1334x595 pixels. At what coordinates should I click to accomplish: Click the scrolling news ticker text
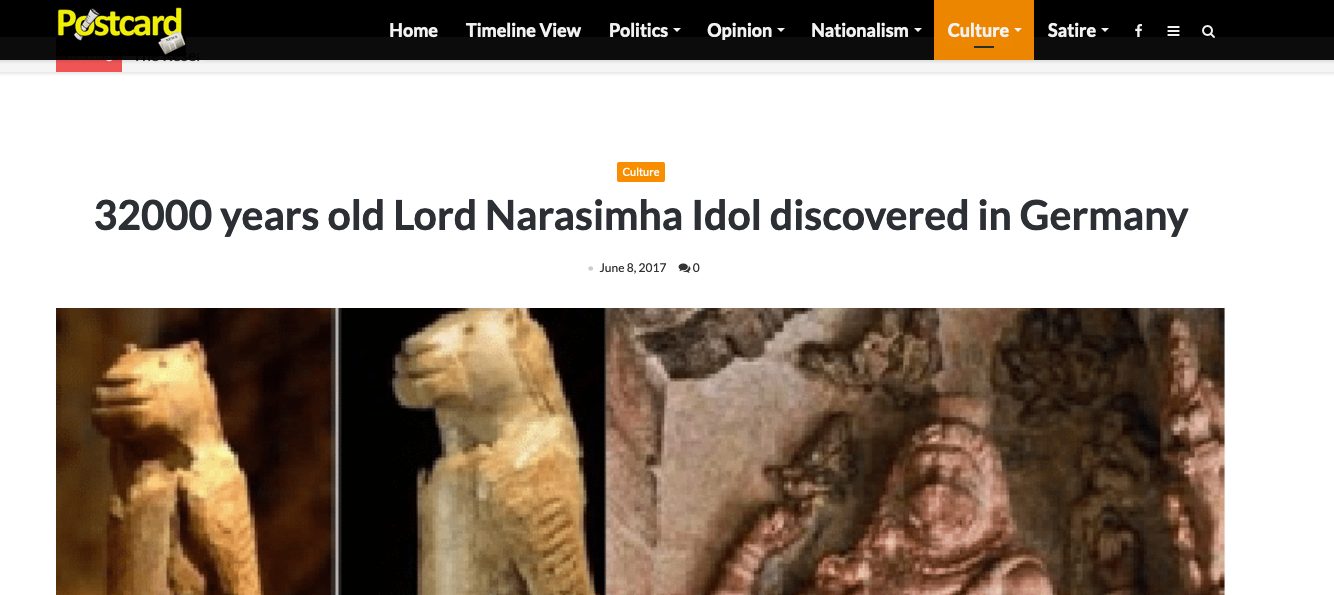point(168,58)
